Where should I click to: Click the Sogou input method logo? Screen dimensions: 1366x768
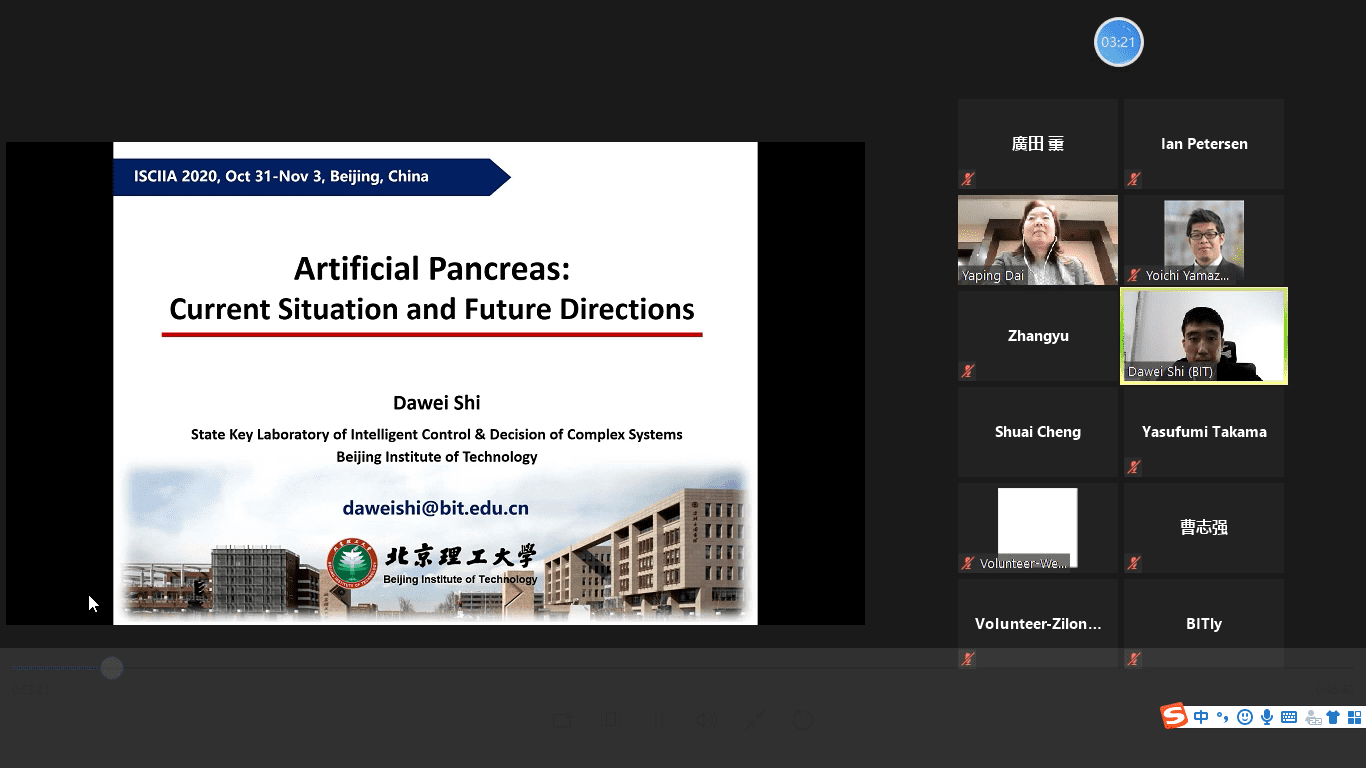[x=1174, y=716]
